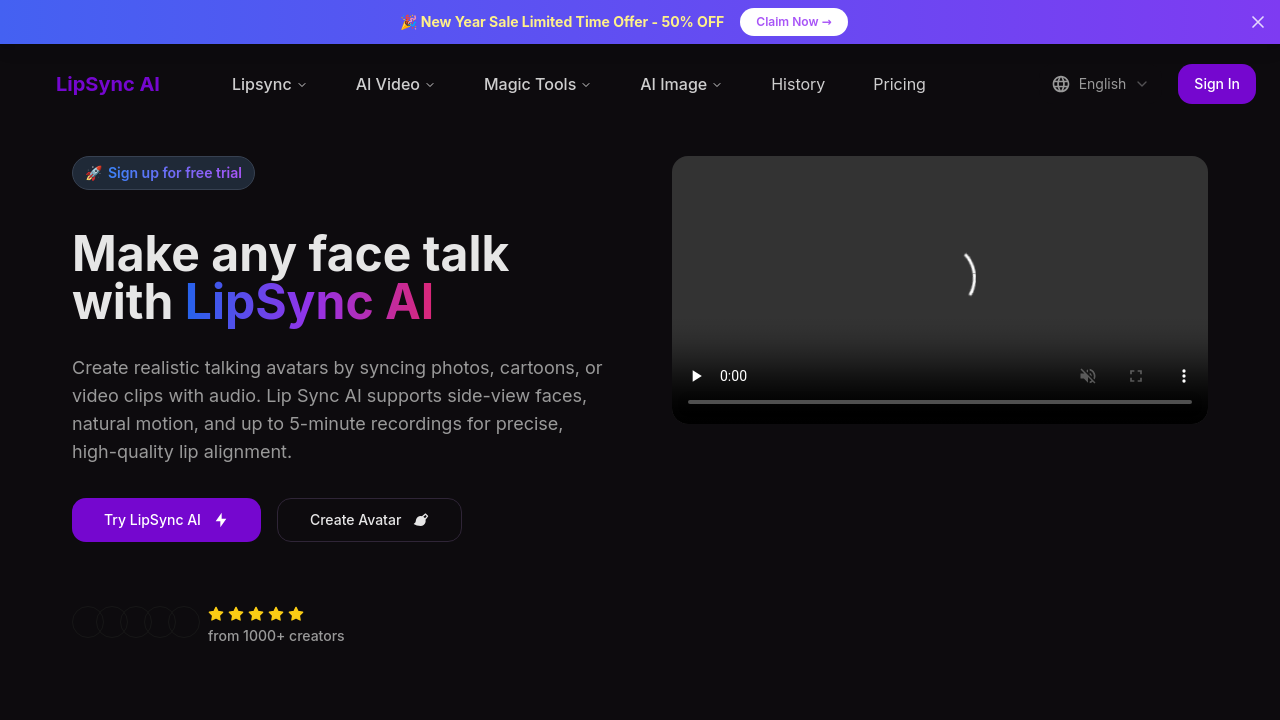Click the Create Avatar button
This screenshot has width=1280, height=720.
pyautogui.click(x=369, y=520)
